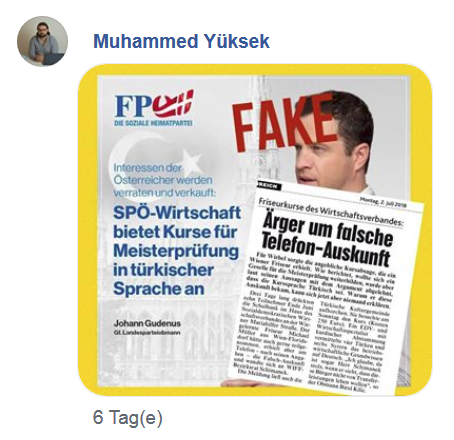Image resolution: width=454 pixels, height=440 pixels.
Task: Click the 6 Tag(e) timestamp
Action: [x=128, y=417]
